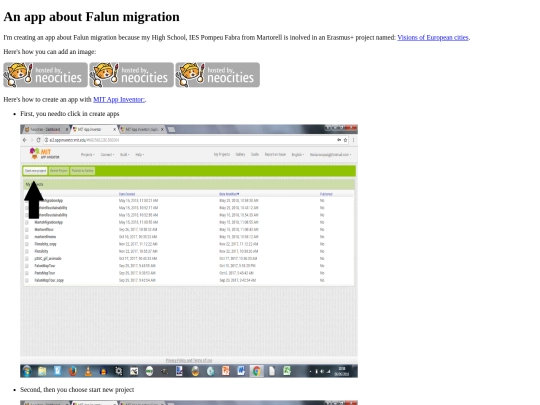The image size is (540, 405).
Task: Open the file explorer icon in the embedded taskbar
Action: [x=42, y=371]
